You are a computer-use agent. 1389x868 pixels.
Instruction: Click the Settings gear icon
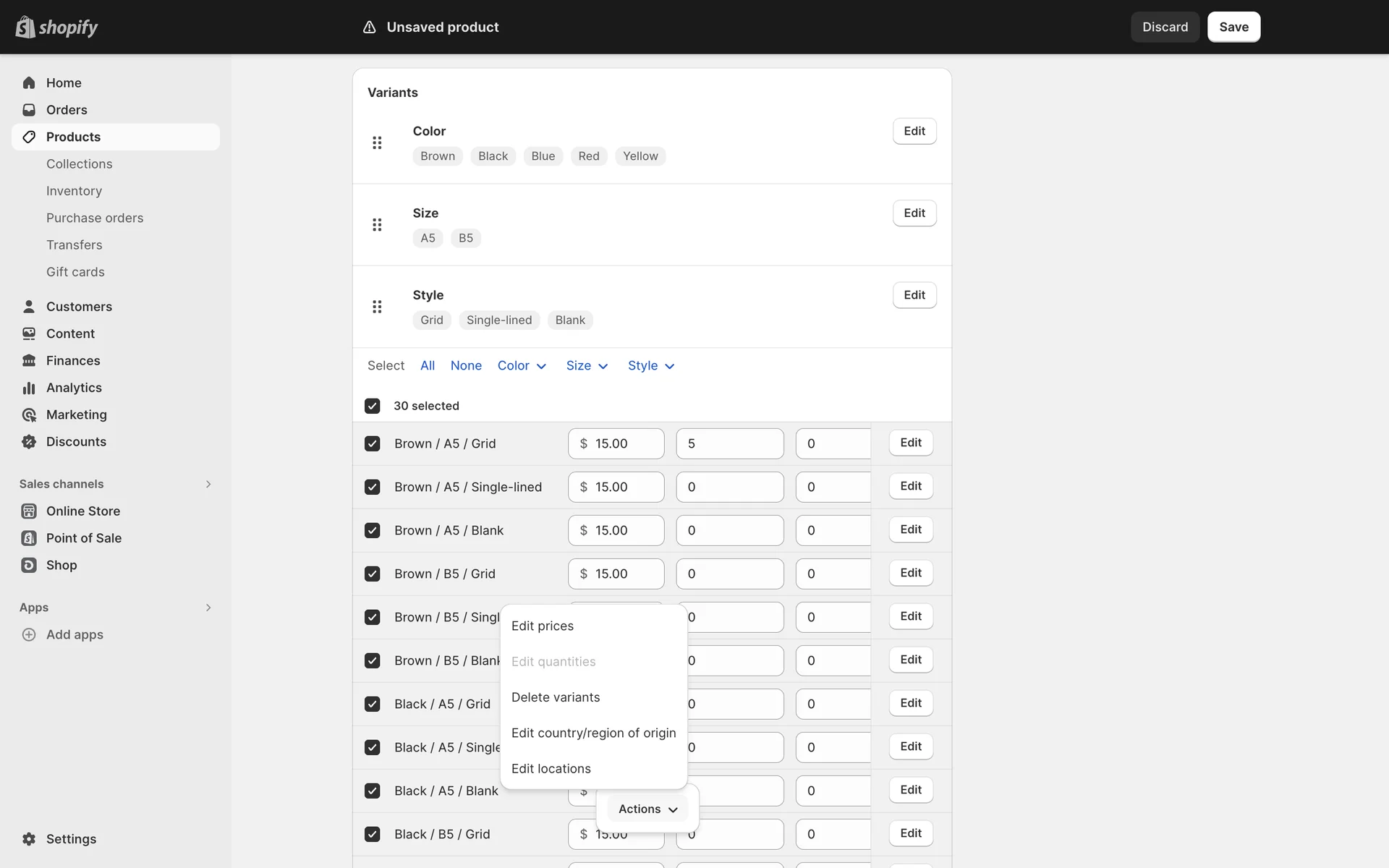(x=29, y=839)
